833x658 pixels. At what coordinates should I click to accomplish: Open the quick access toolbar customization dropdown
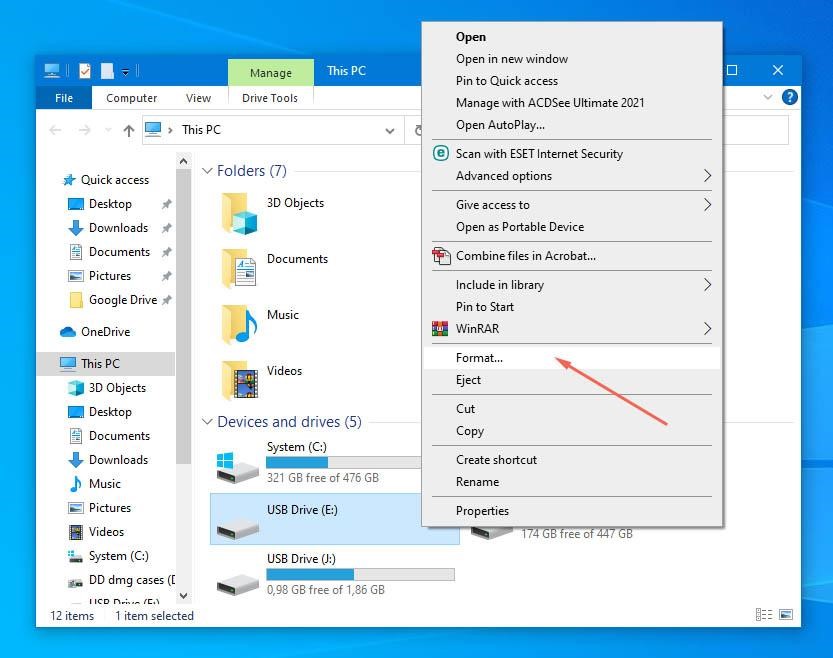point(124,71)
